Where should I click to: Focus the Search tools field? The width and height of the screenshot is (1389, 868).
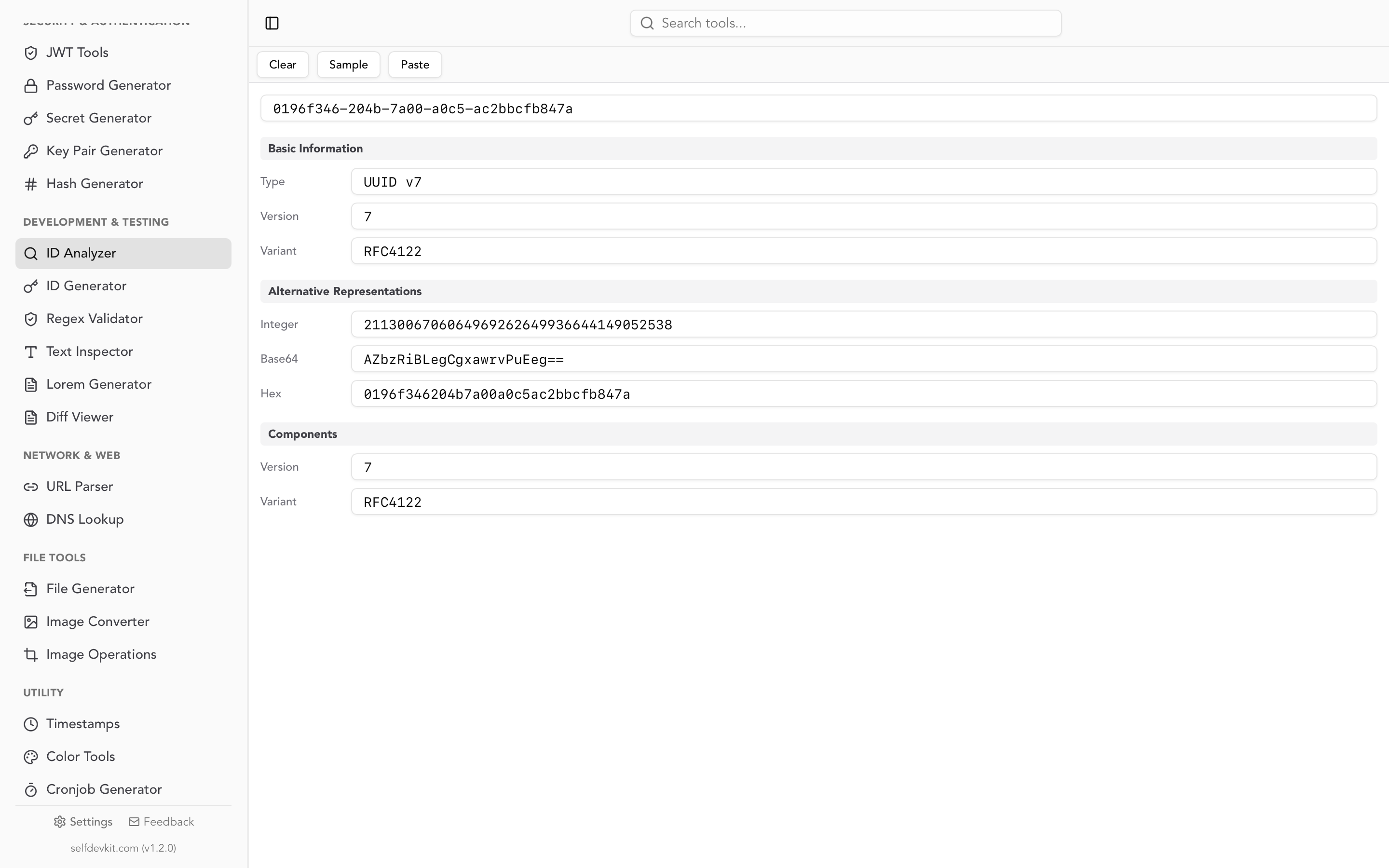tap(845, 23)
